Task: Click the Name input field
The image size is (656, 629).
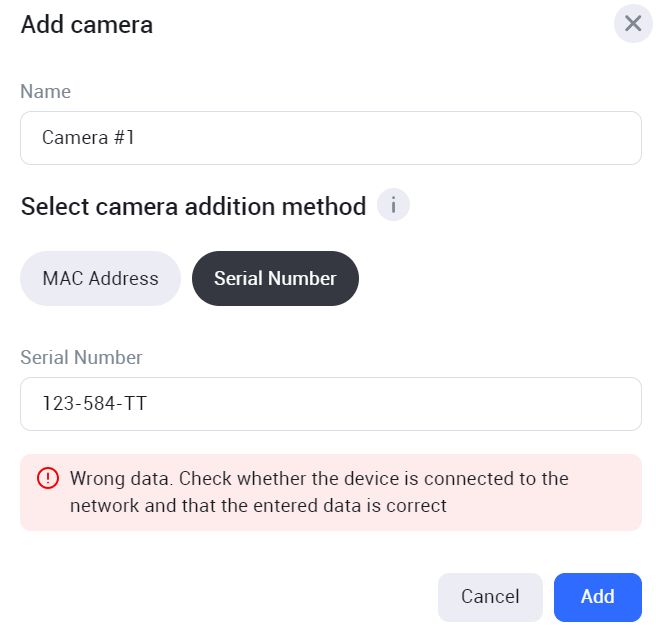Action: (330, 138)
